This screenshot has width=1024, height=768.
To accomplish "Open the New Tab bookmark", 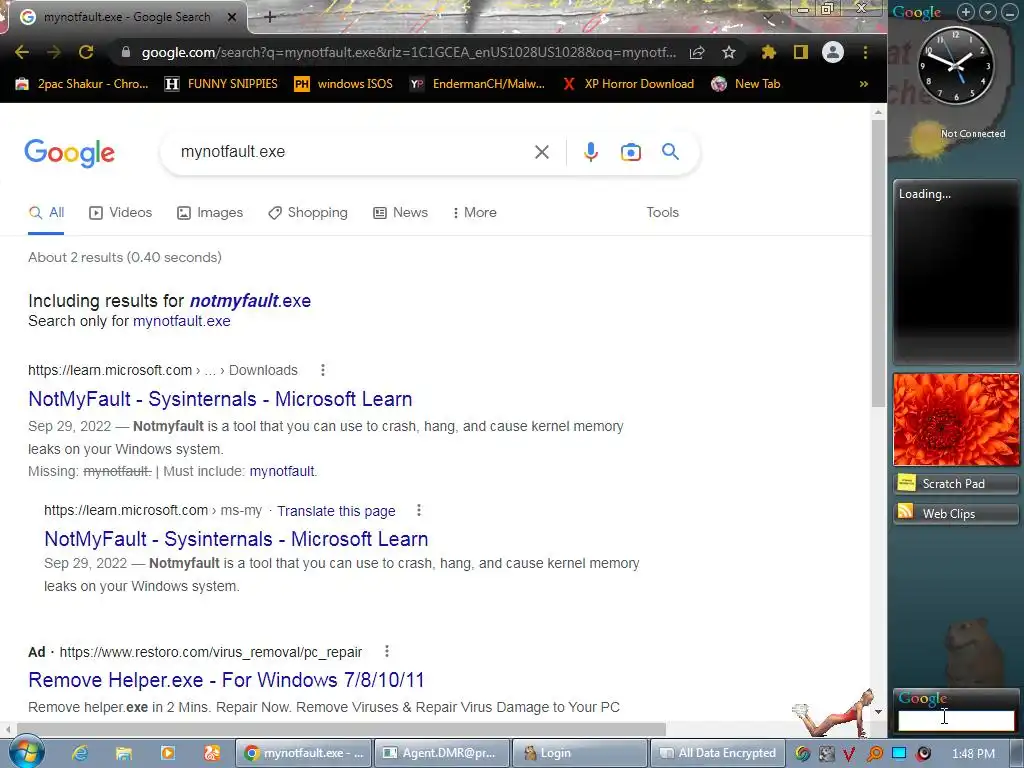I will click(746, 84).
